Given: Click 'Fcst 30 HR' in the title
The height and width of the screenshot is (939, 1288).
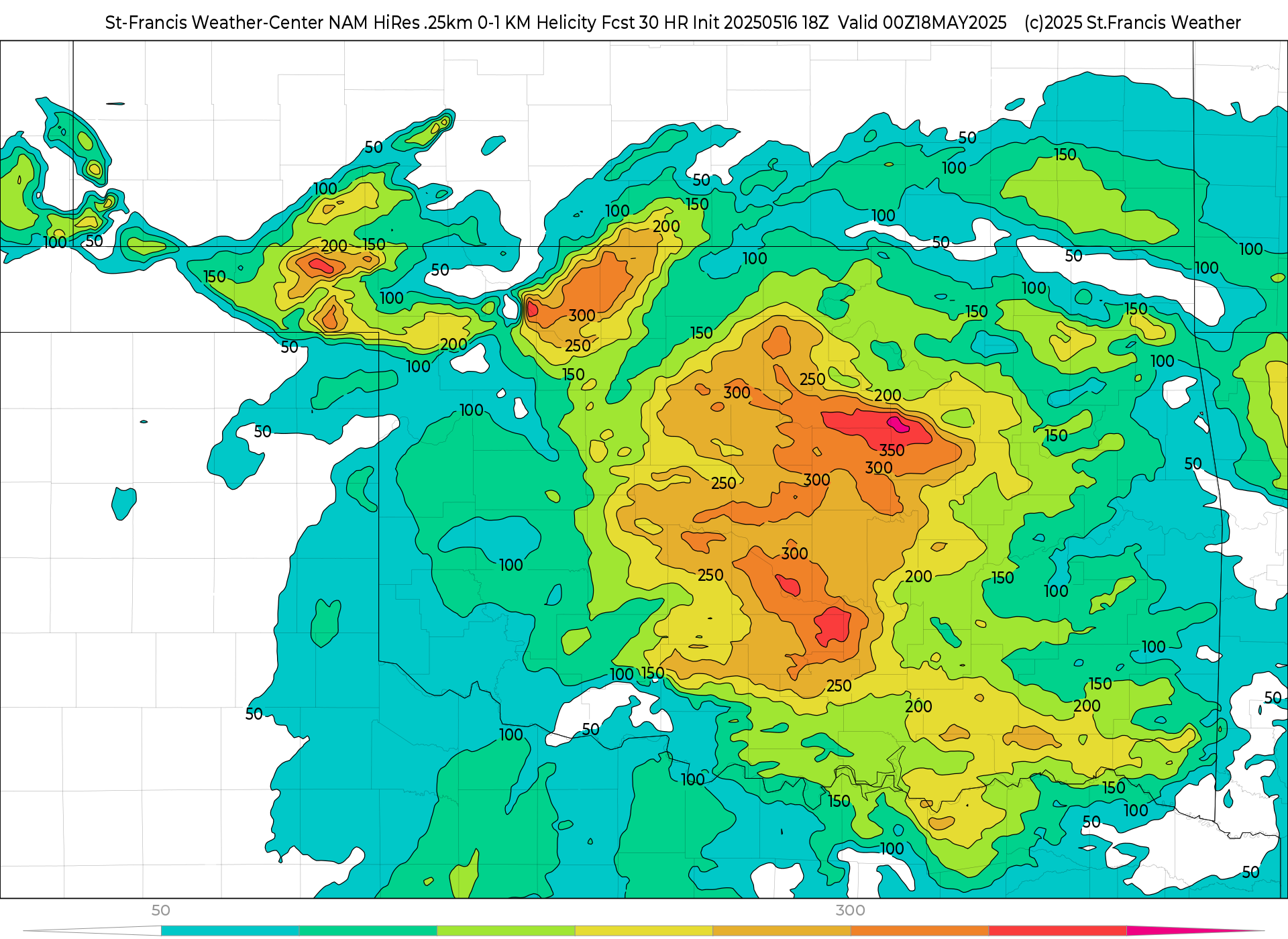Looking at the screenshot, I should tap(644, 23).
